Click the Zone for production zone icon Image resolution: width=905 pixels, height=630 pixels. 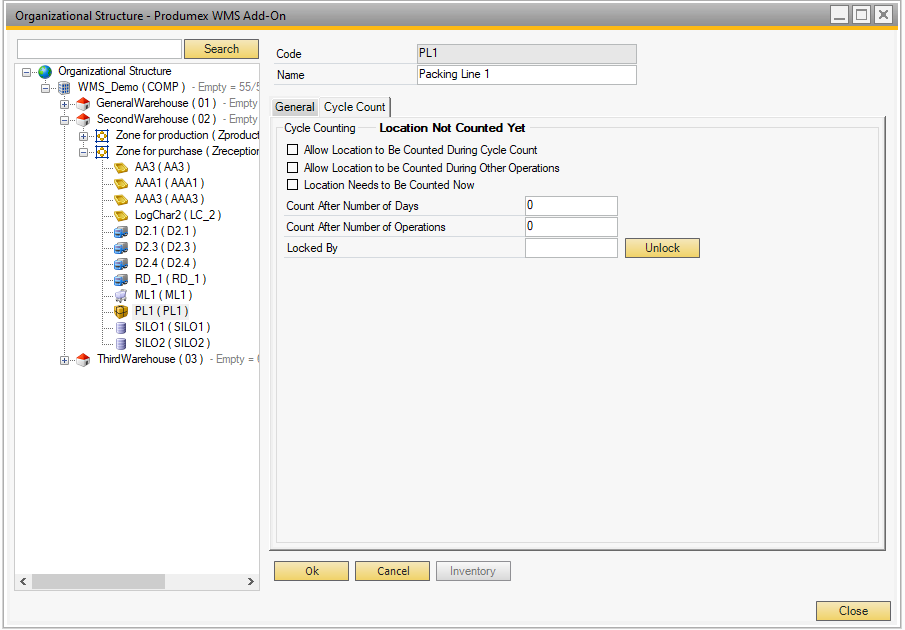102,136
